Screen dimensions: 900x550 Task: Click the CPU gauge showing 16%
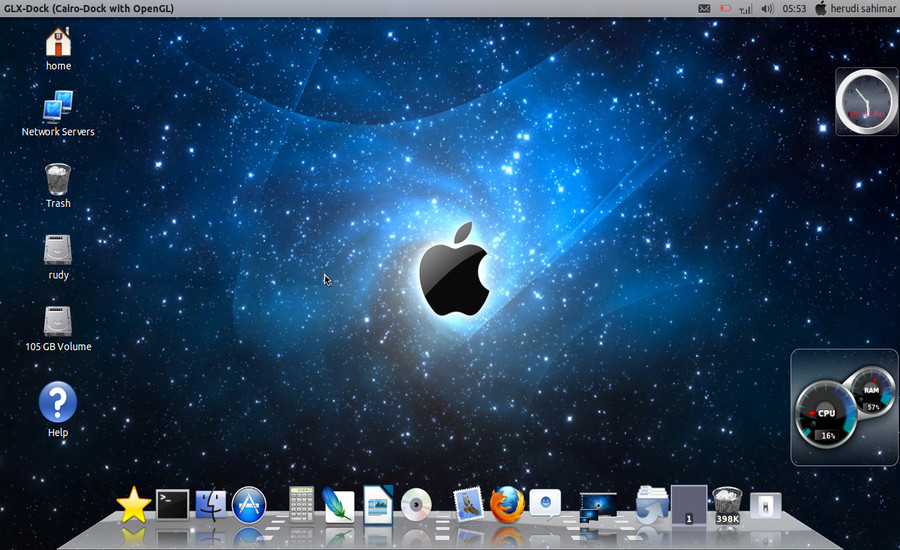(x=826, y=415)
